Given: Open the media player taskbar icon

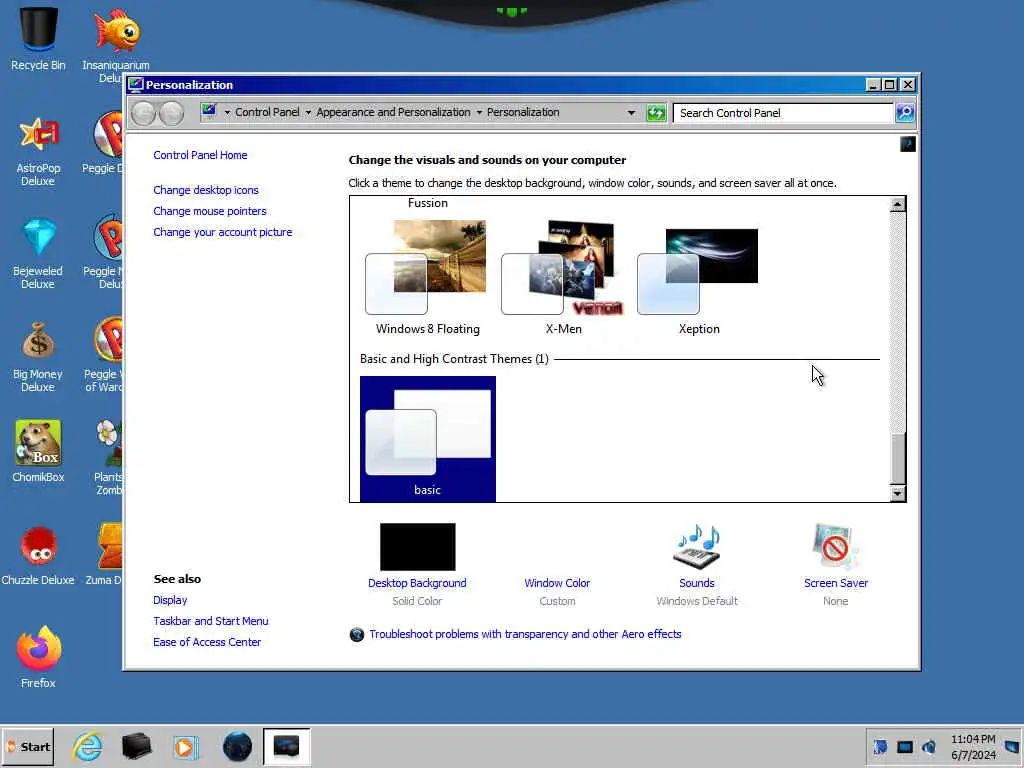Looking at the screenshot, I should click(x=186, y=746).
